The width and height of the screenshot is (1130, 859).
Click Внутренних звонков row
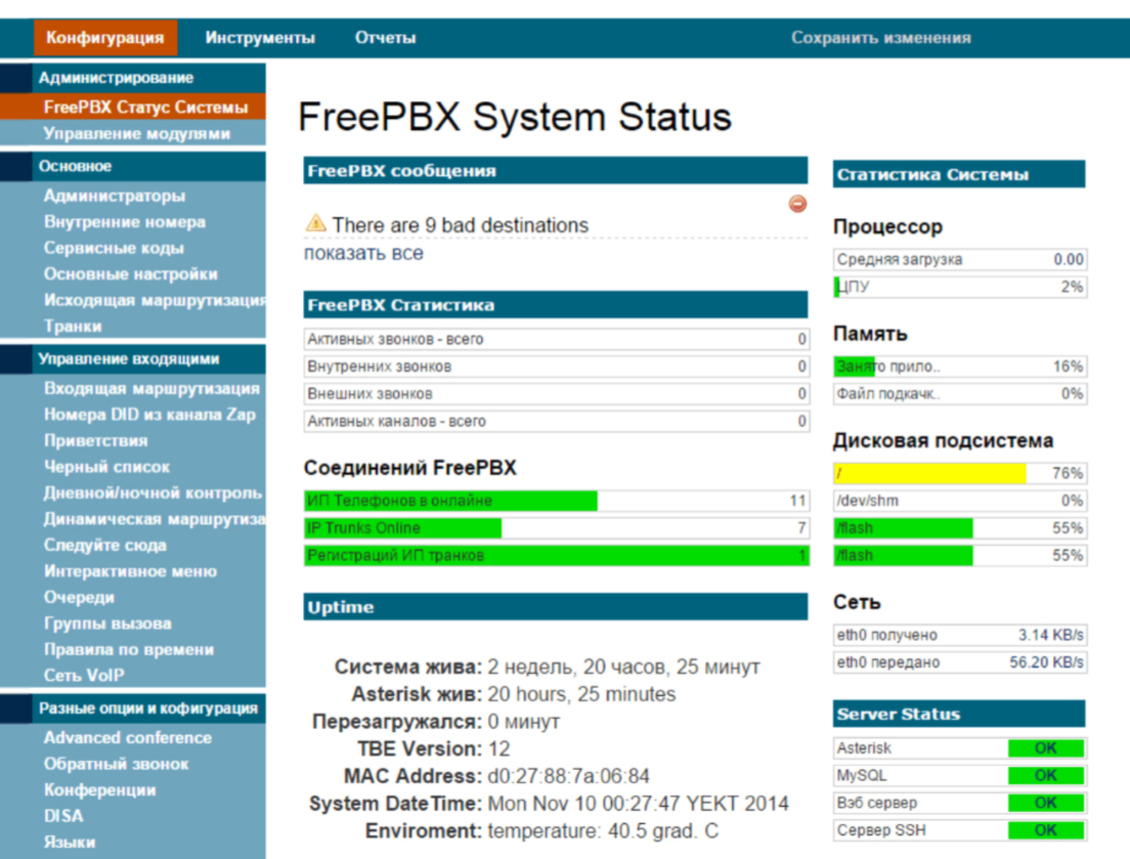click(556, 366)
